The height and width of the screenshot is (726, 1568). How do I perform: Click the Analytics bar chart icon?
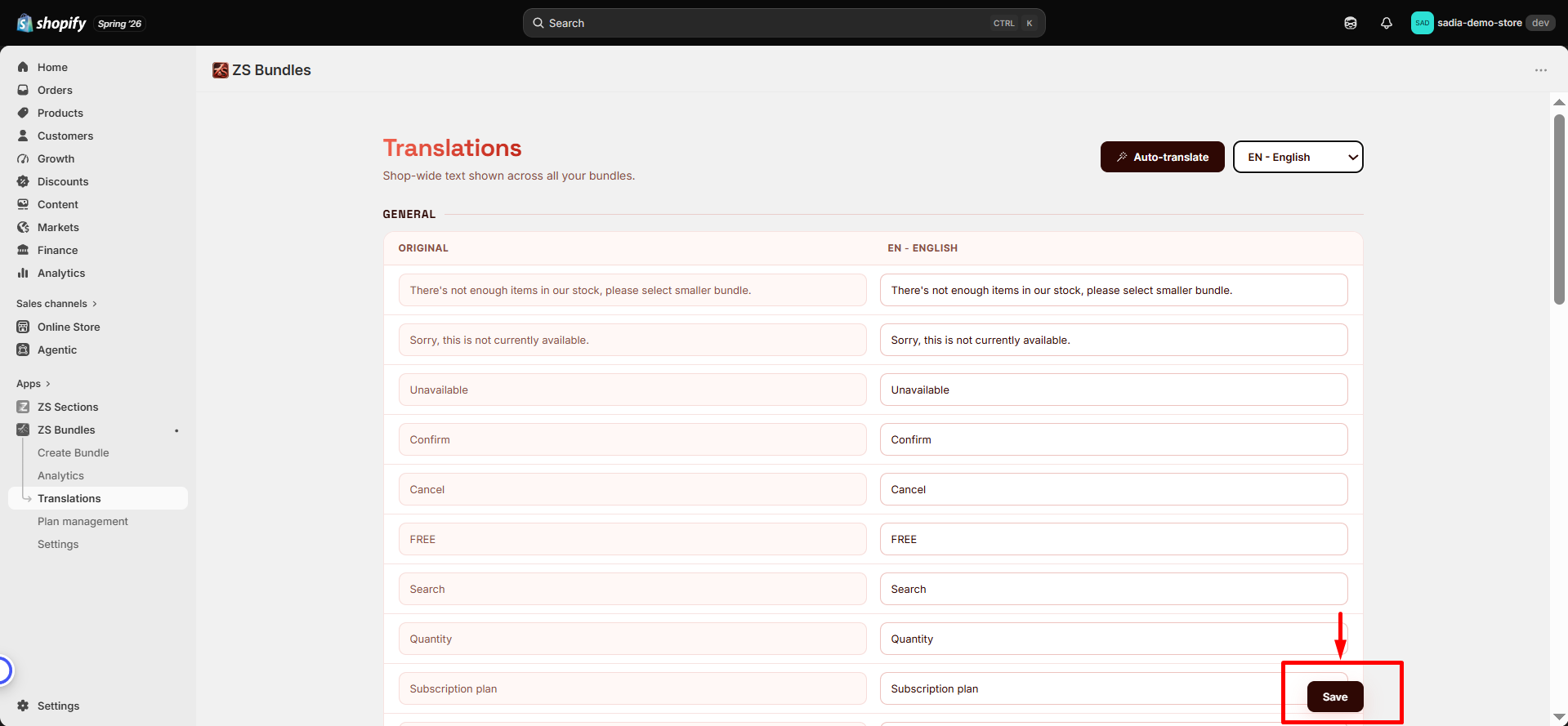pyautogui.click(x=23, y=273)
